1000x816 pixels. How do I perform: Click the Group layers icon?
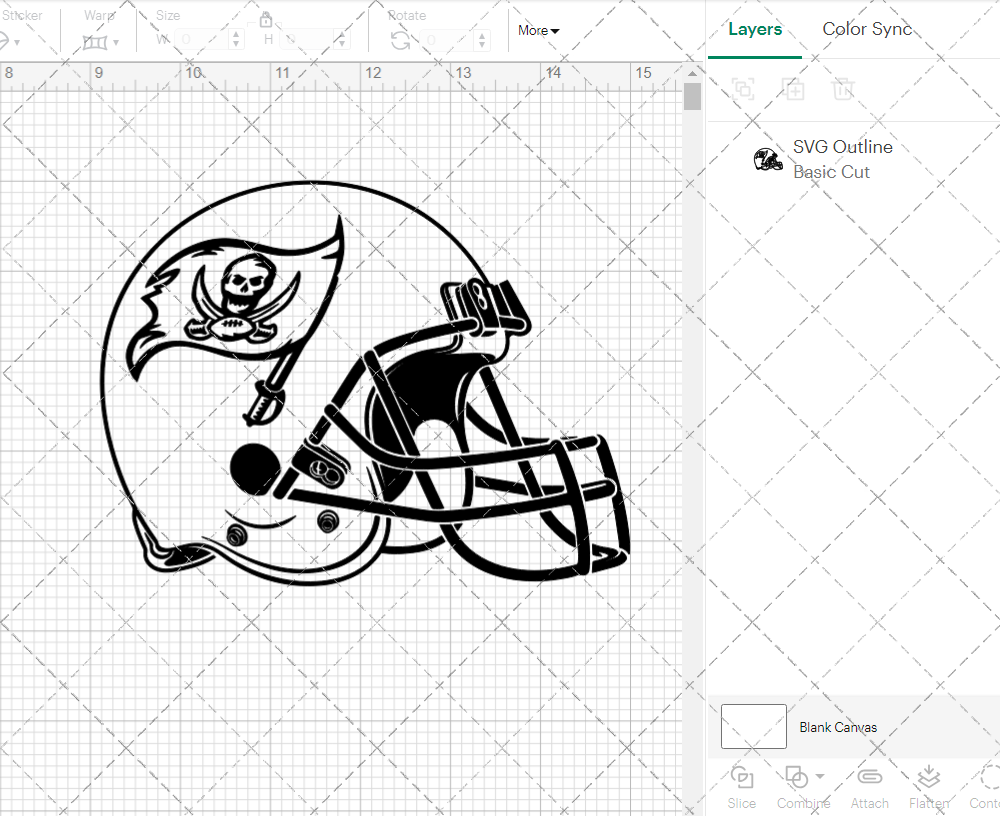(743, 89)
